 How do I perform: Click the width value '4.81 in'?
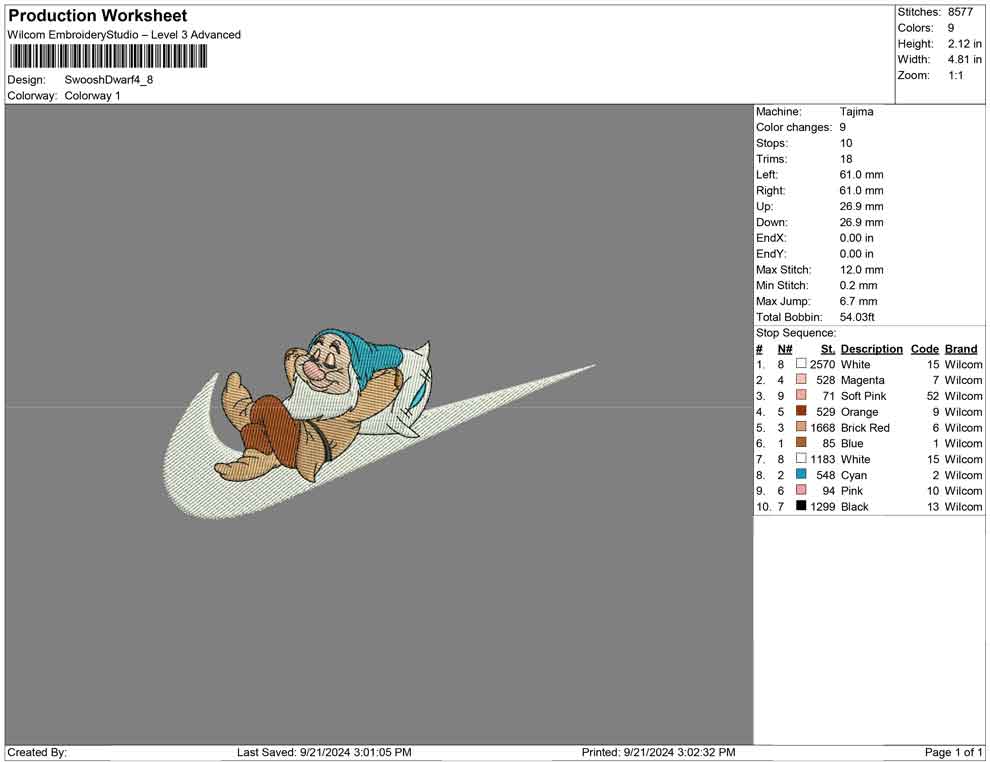964,59
